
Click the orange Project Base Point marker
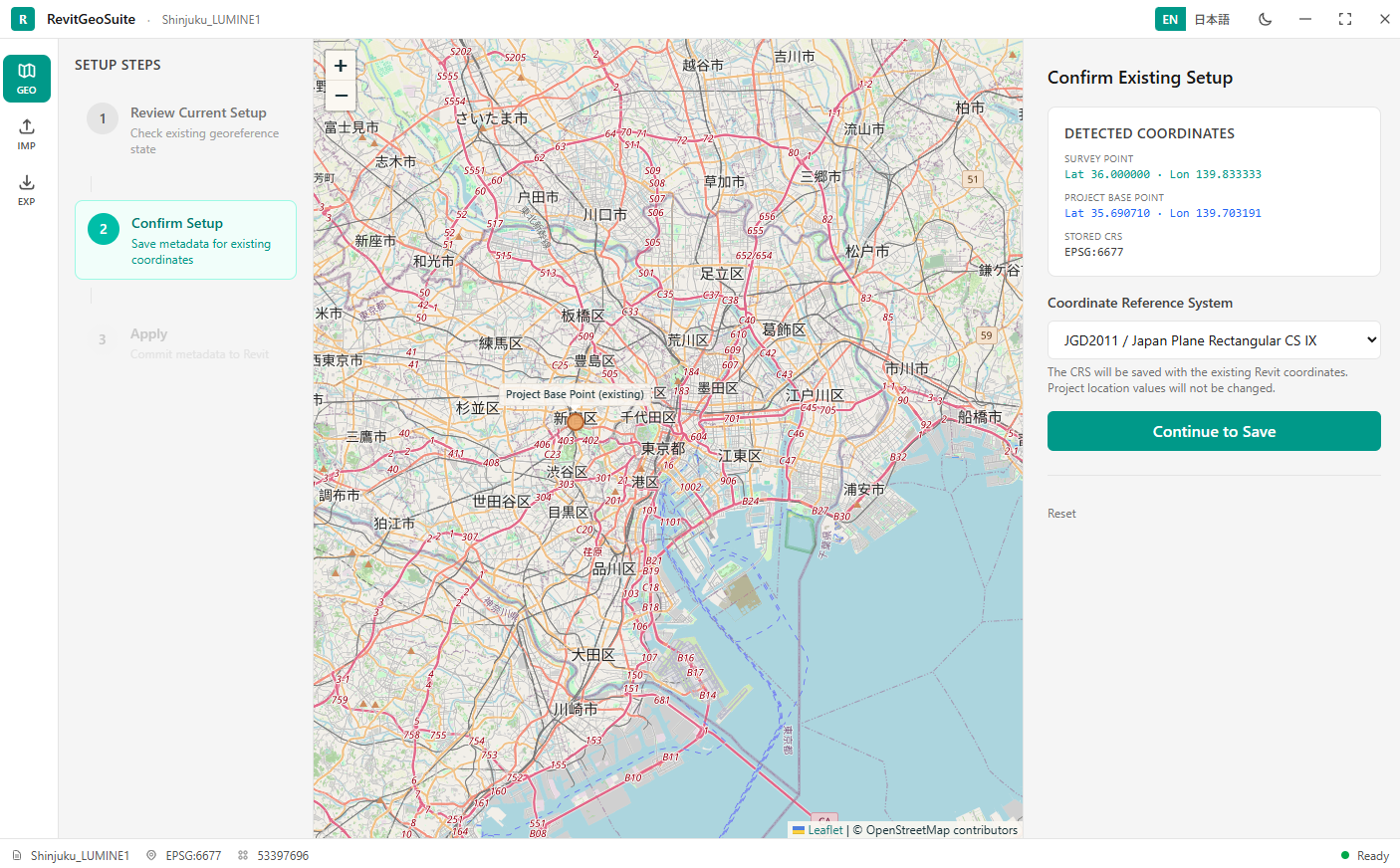point(576,422)
